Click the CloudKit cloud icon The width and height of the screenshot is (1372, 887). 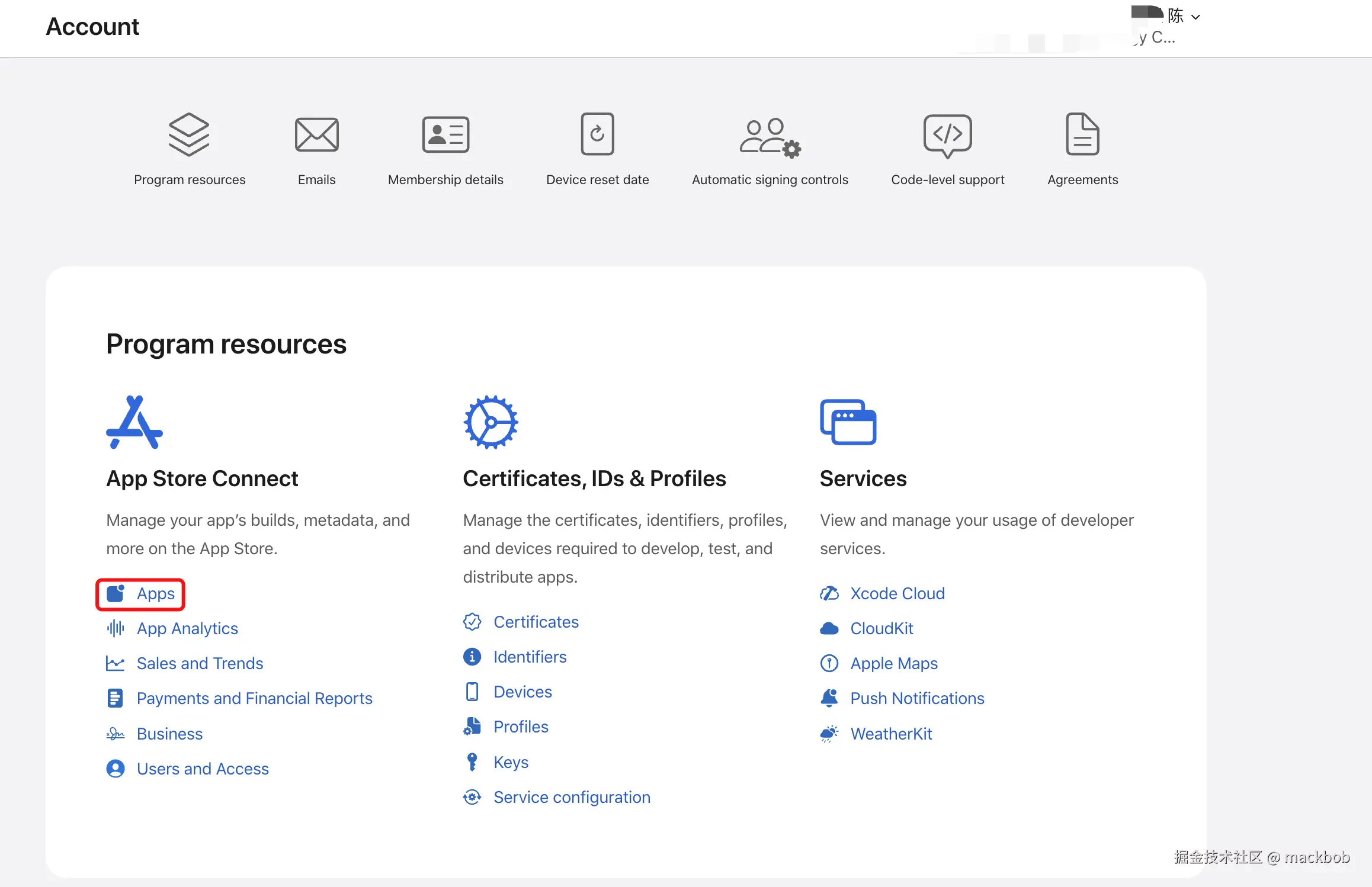[829, 628]
